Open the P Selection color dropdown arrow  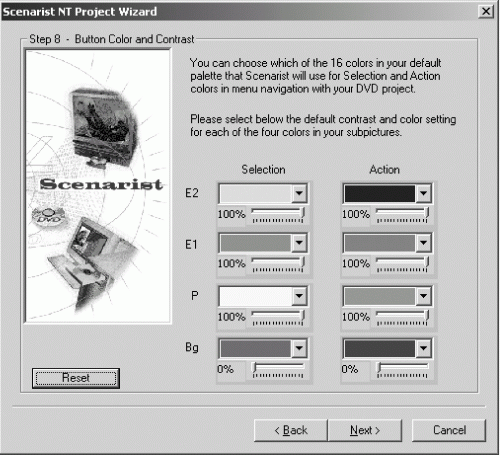(299, 296)
